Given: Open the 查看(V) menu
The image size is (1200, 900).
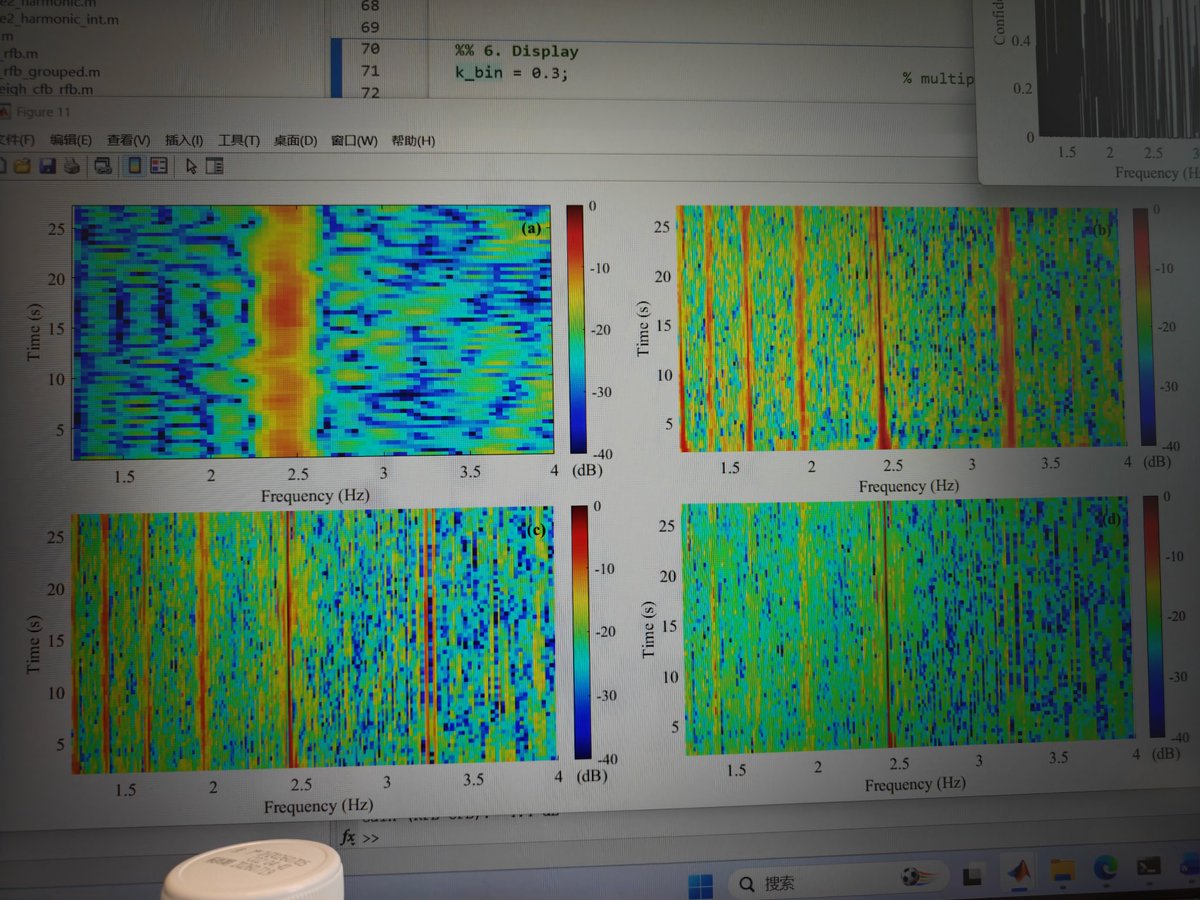Looking at the screenshot, I should 128,141.
